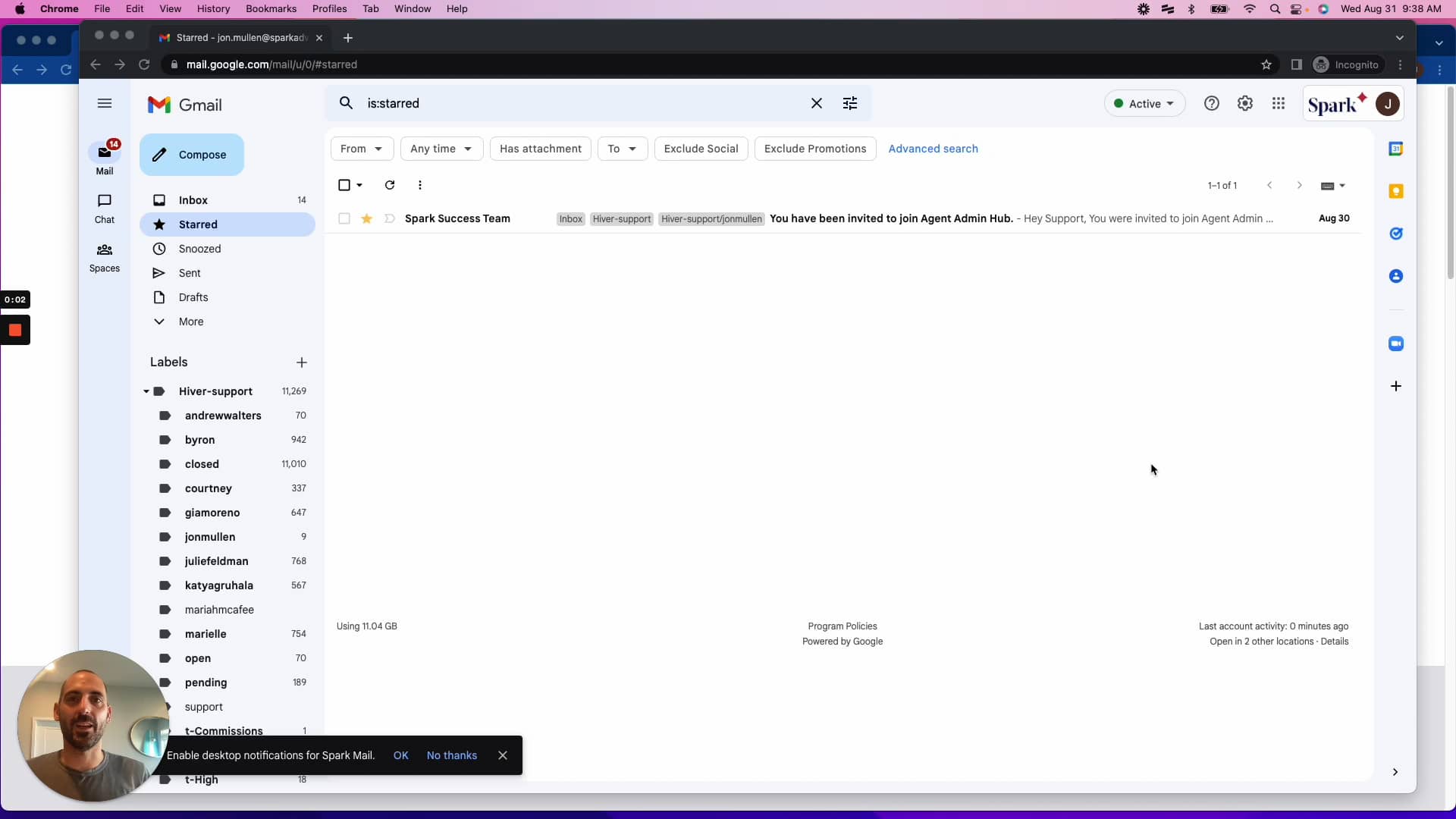Open the From filter dropdown
Viewport: 1456px width, 819px height.
click(362, 149)
